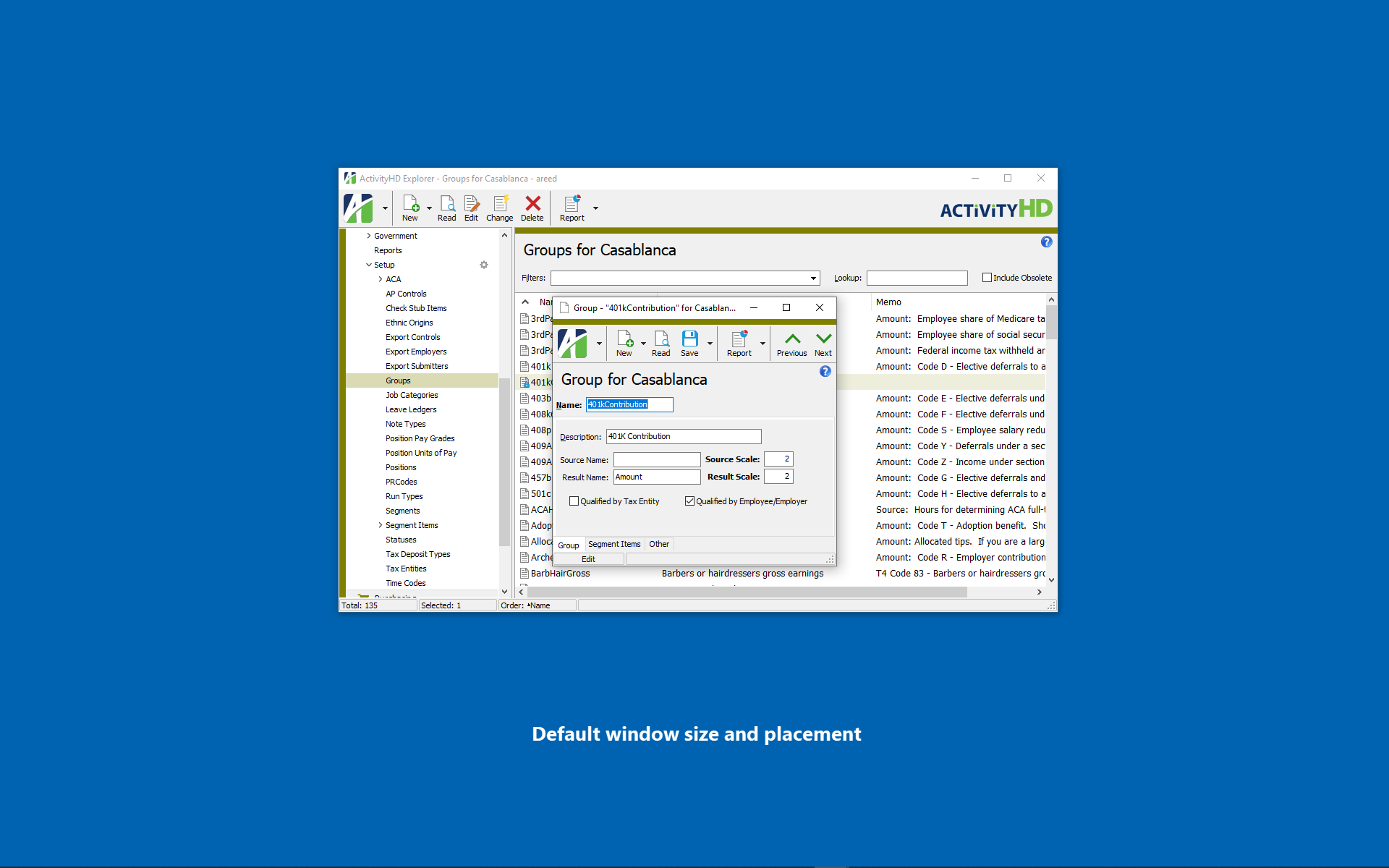The image size is (1389, 868).
Task: Expand the Government tree node
Action: coord(369,236)
